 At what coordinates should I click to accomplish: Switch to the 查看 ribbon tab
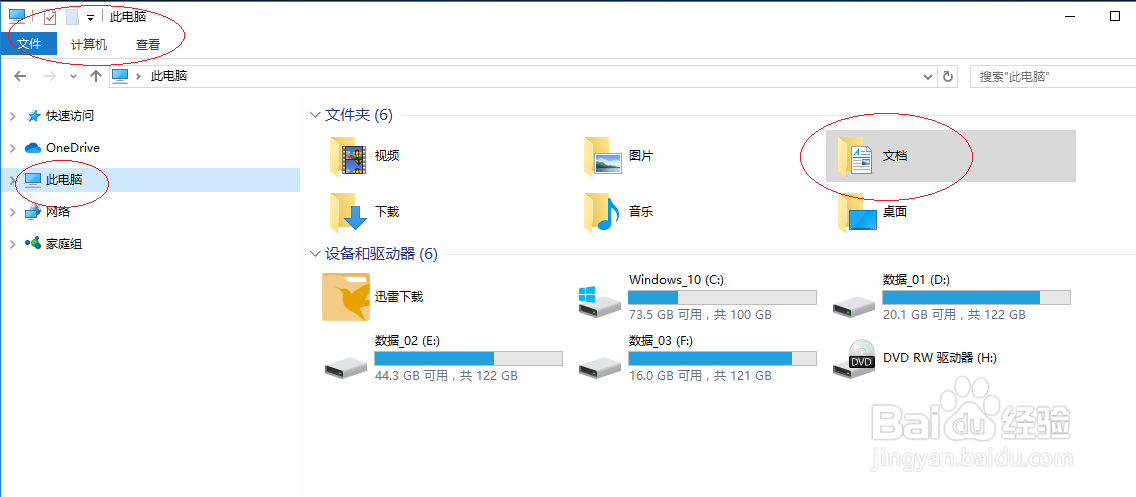[148, 44]
